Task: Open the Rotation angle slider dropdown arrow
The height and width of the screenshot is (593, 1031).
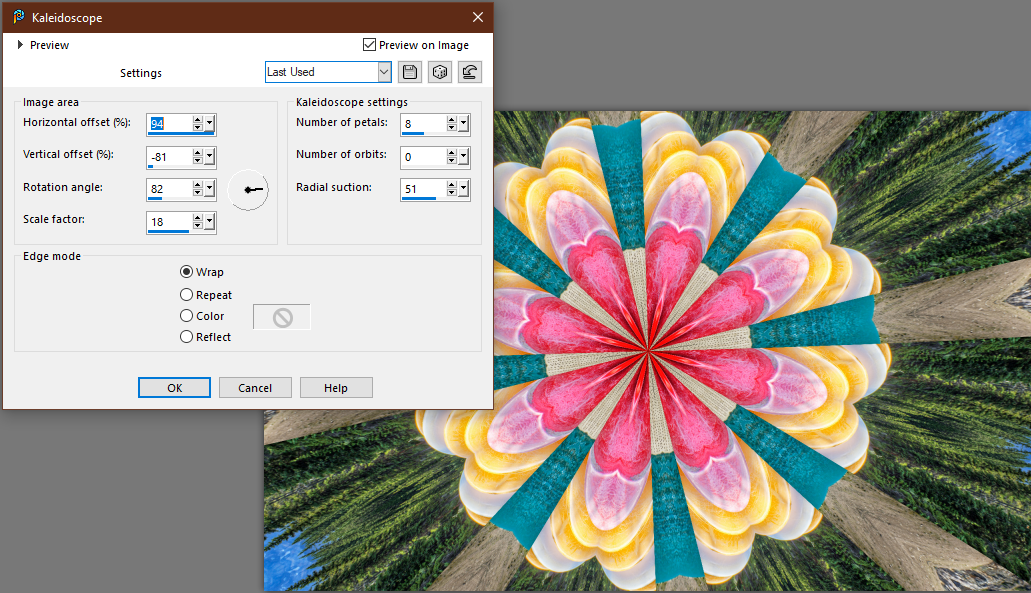Action: (210, 189)
